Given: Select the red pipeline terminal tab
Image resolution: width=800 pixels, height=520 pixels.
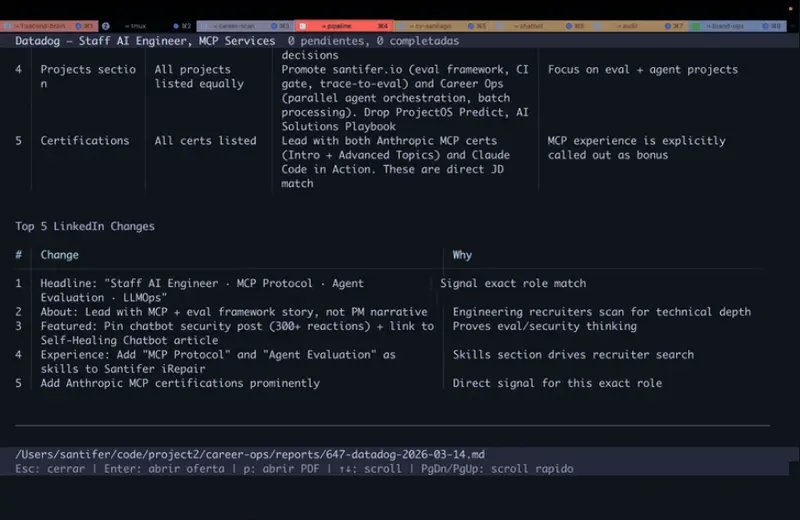Looking at the screenshot, I should tap(344, 26).
